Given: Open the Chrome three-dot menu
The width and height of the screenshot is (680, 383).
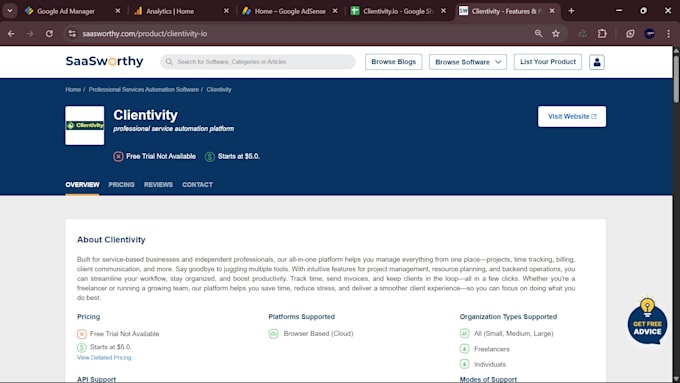Looking at the screenshot, I should 668,33.
